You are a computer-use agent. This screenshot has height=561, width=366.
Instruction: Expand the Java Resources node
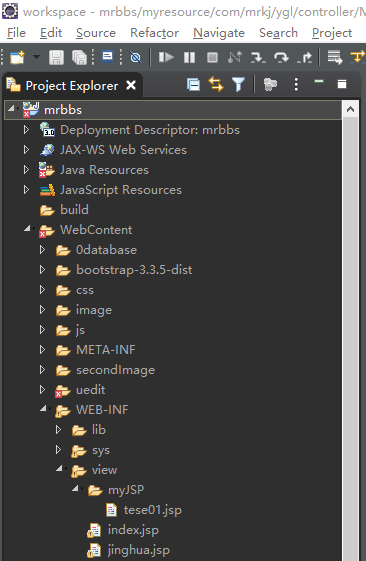coord(26,169)
